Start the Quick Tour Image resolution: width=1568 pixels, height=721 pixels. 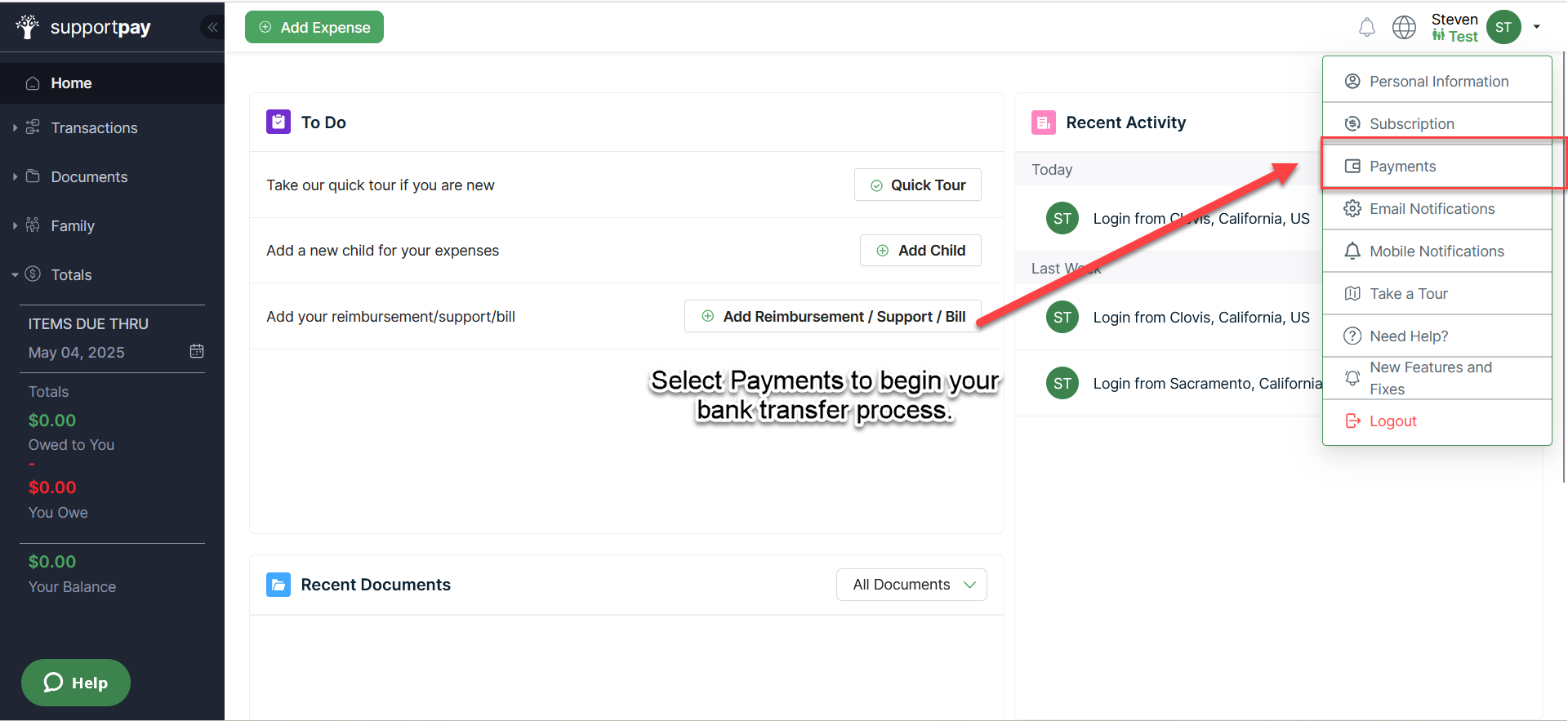[x=918, y=185]
